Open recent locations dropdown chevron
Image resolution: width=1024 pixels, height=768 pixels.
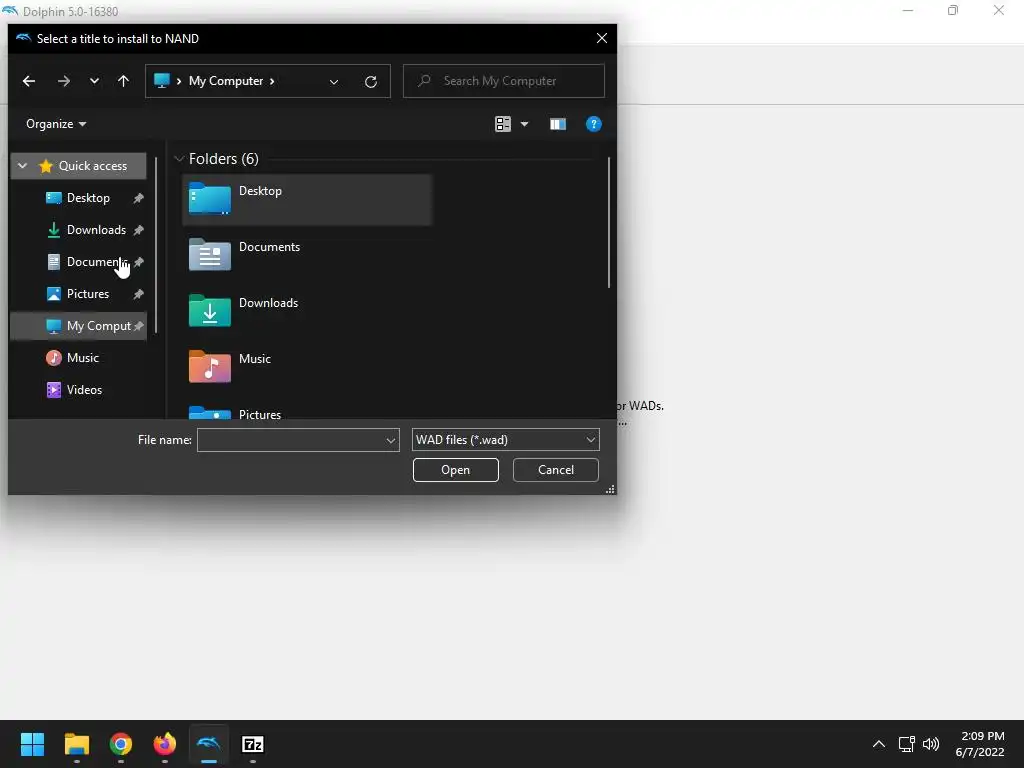(x=95, y=81)
